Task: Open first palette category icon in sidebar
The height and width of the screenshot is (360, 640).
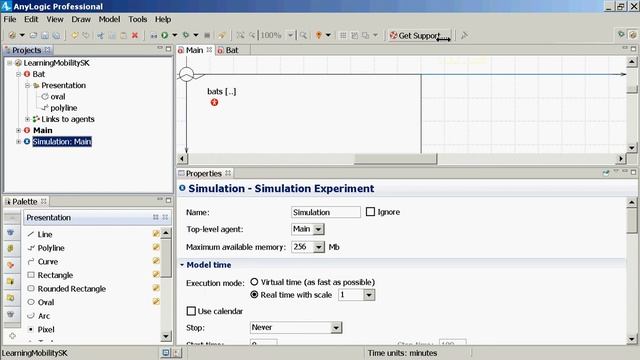Action: pos(11,233)
